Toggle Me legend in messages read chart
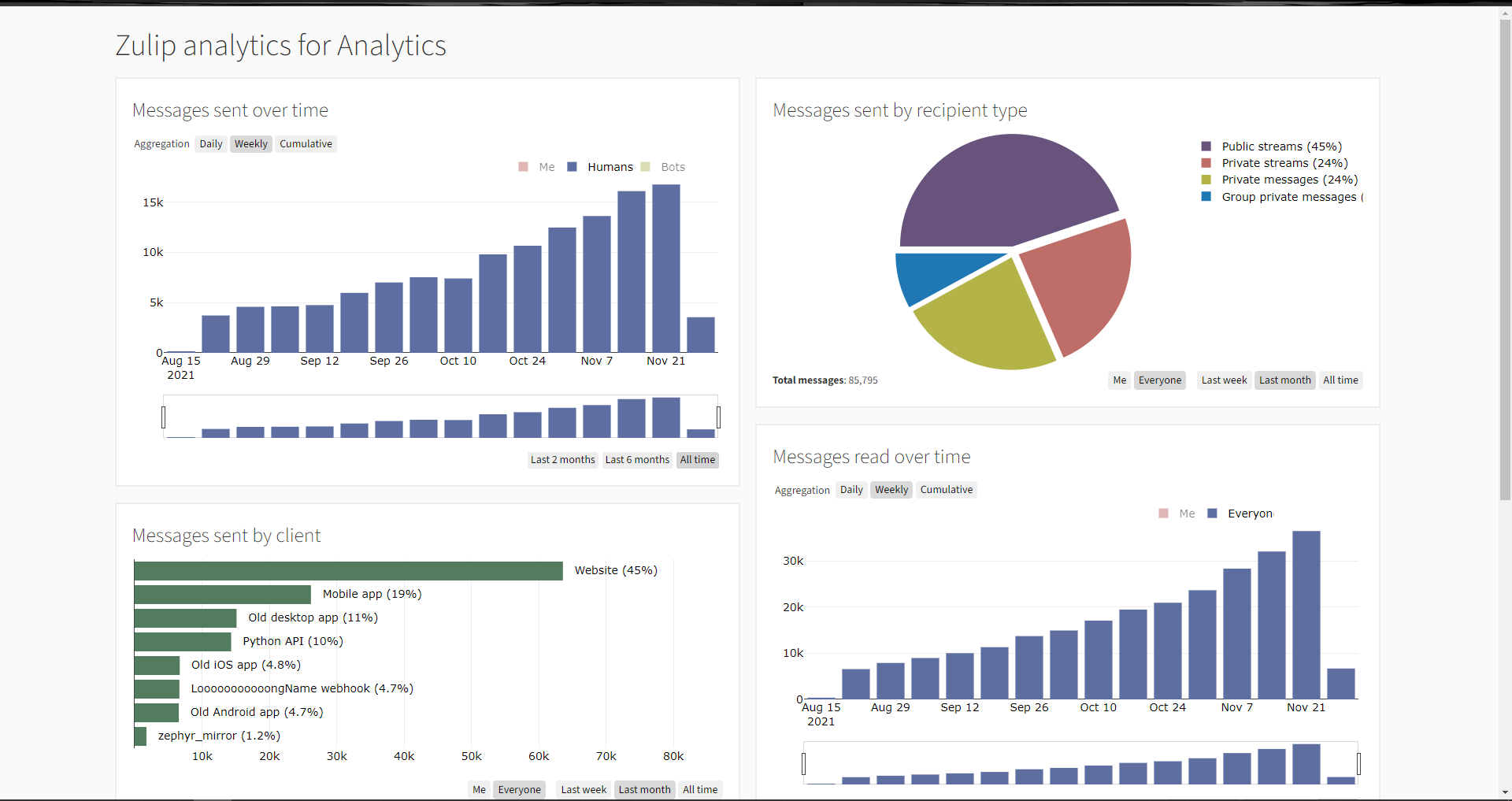This screenshot has height=801, width=1512. (1177, 514)
